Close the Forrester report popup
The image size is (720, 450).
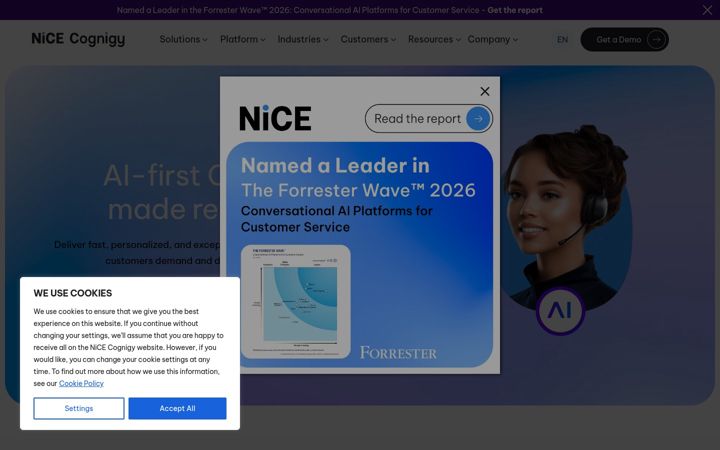pos(484,91)
